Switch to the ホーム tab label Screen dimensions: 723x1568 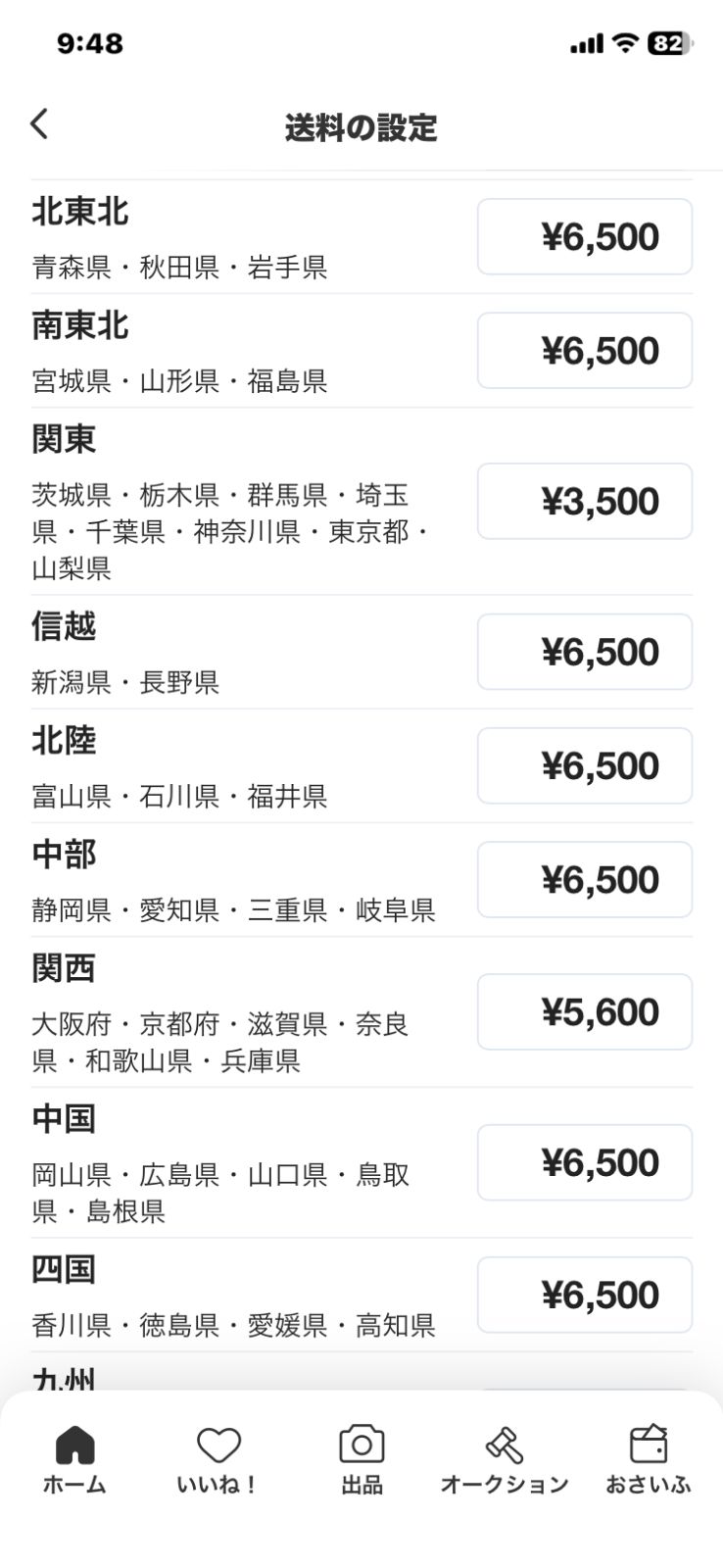74,1485
